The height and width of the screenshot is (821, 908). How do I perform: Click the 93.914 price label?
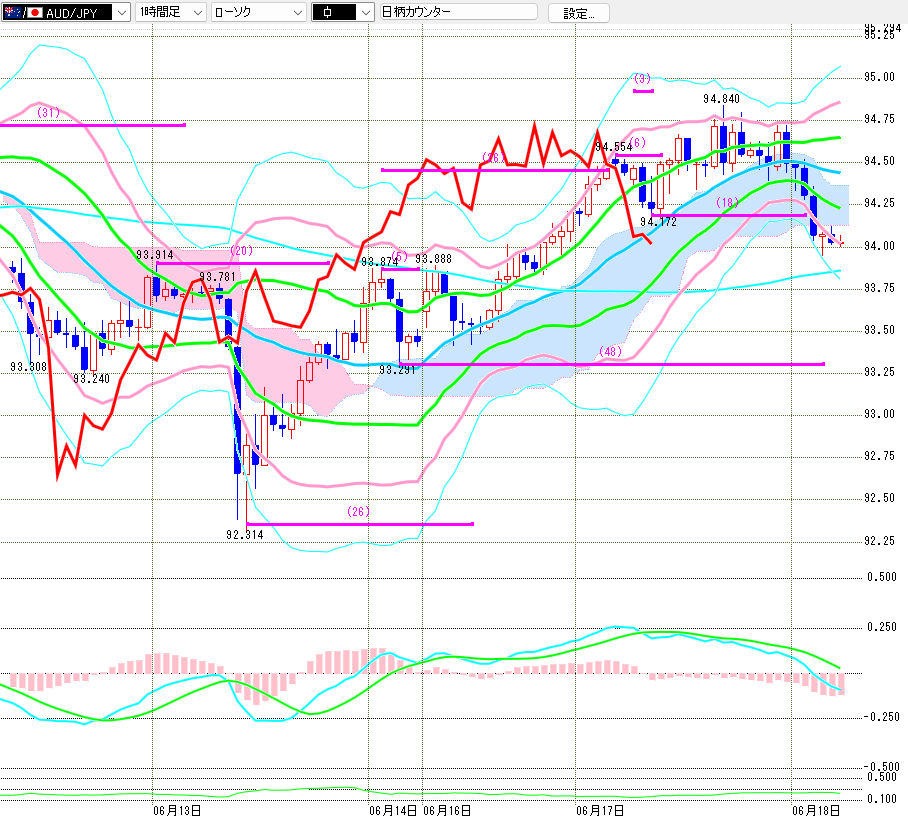tap(155, 255)
